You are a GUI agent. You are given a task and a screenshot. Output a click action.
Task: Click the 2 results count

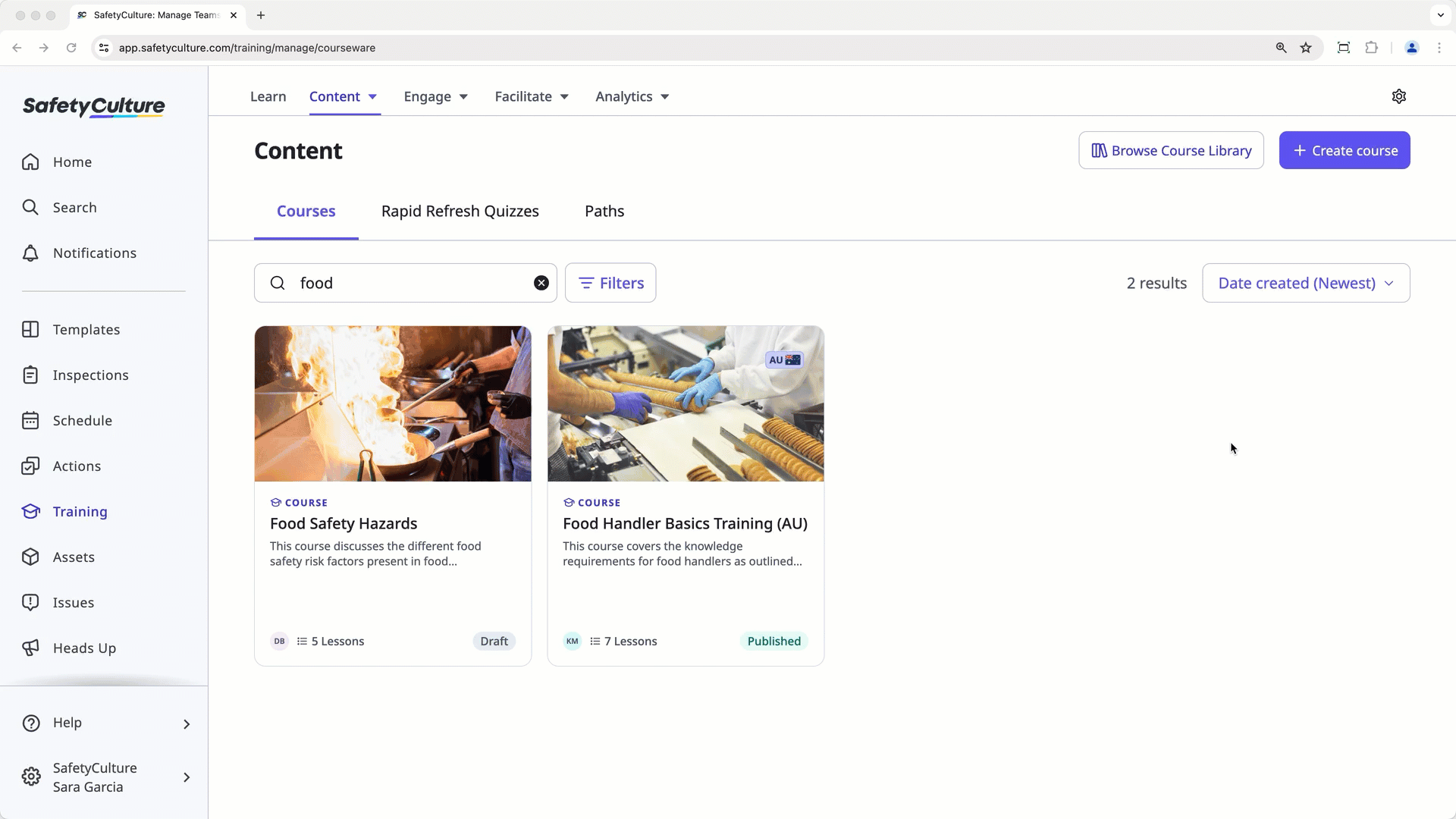[1156, 283]
